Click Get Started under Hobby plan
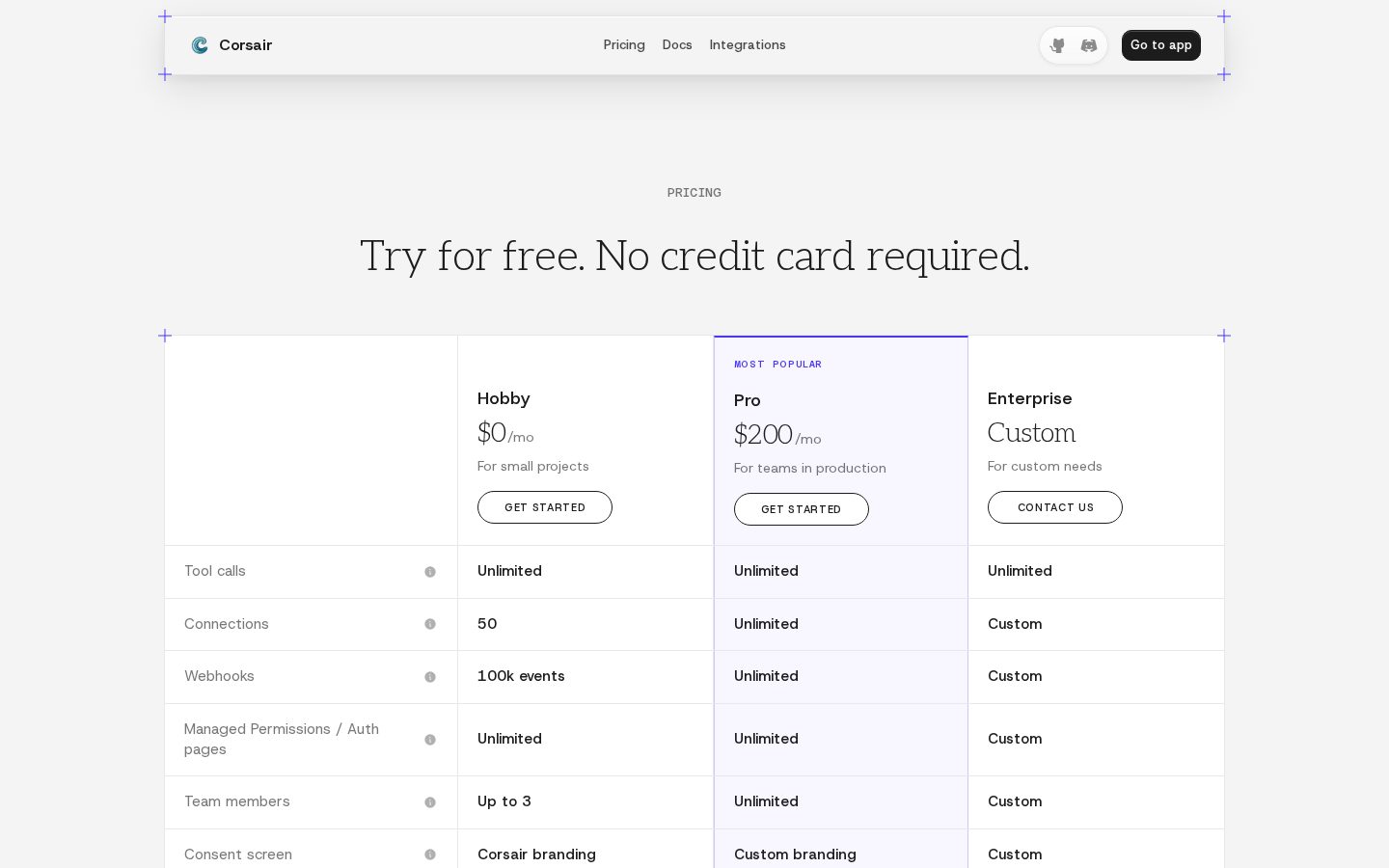Viewport: 1389px width, 868px height. tap(545, 507)
